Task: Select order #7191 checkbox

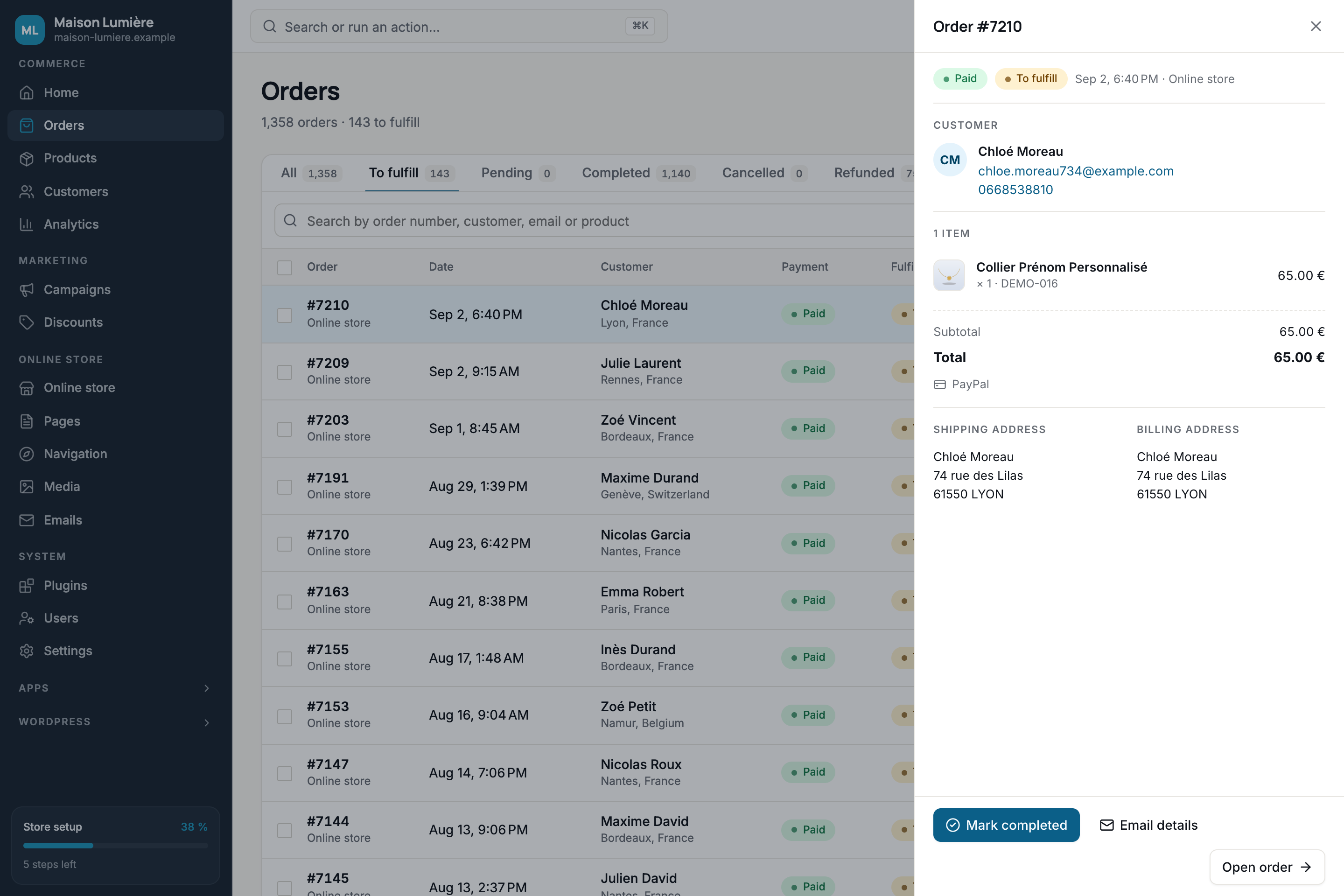Action: pyautogui.click(x=285, y=486)
